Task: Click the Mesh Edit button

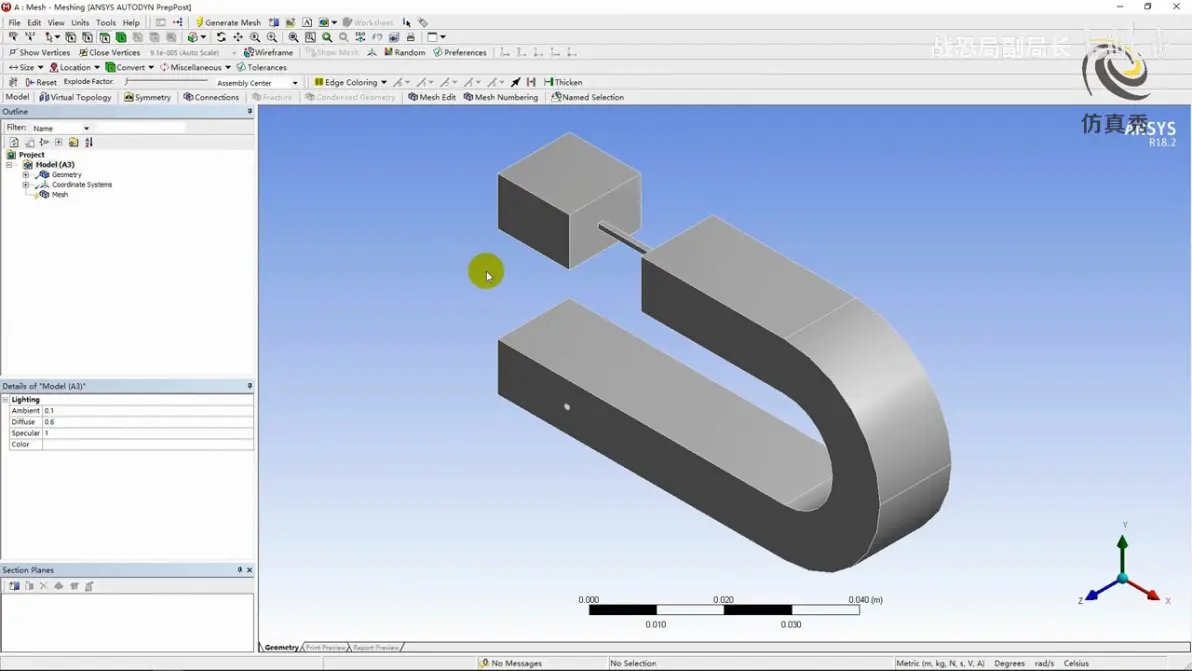Action: [432, 97]
